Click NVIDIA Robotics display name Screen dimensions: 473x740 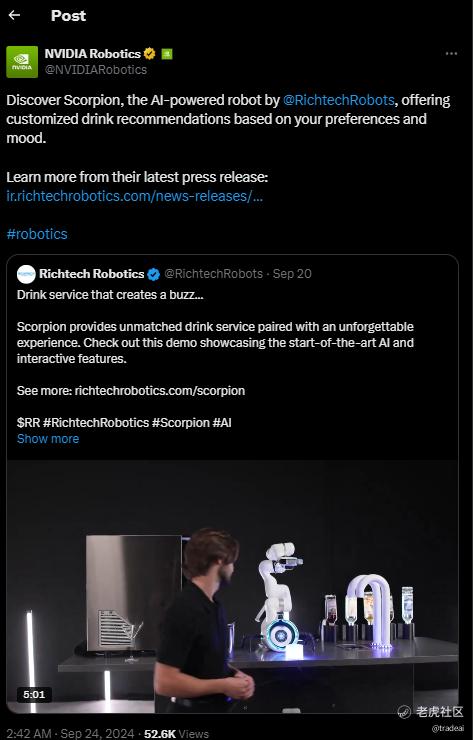(93, 54)
